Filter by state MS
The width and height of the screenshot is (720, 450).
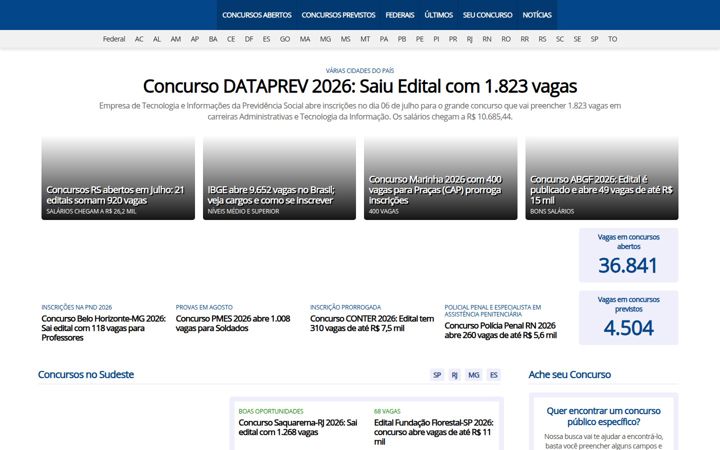(346, 39)
